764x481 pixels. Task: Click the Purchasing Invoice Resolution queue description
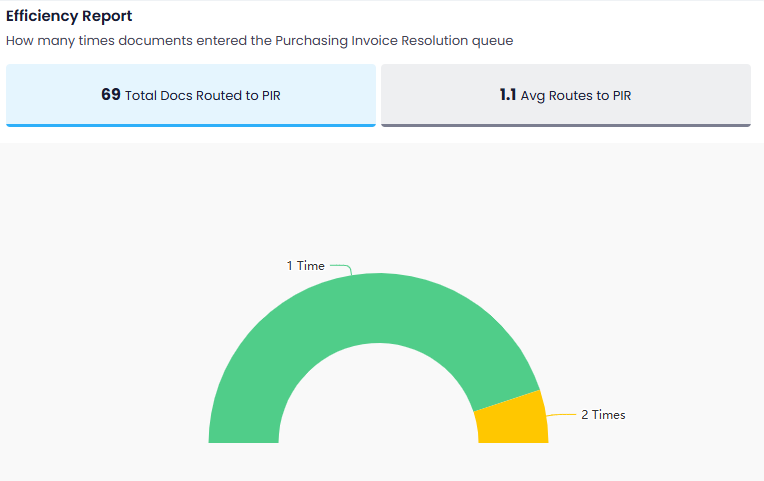tap(259, 41)
